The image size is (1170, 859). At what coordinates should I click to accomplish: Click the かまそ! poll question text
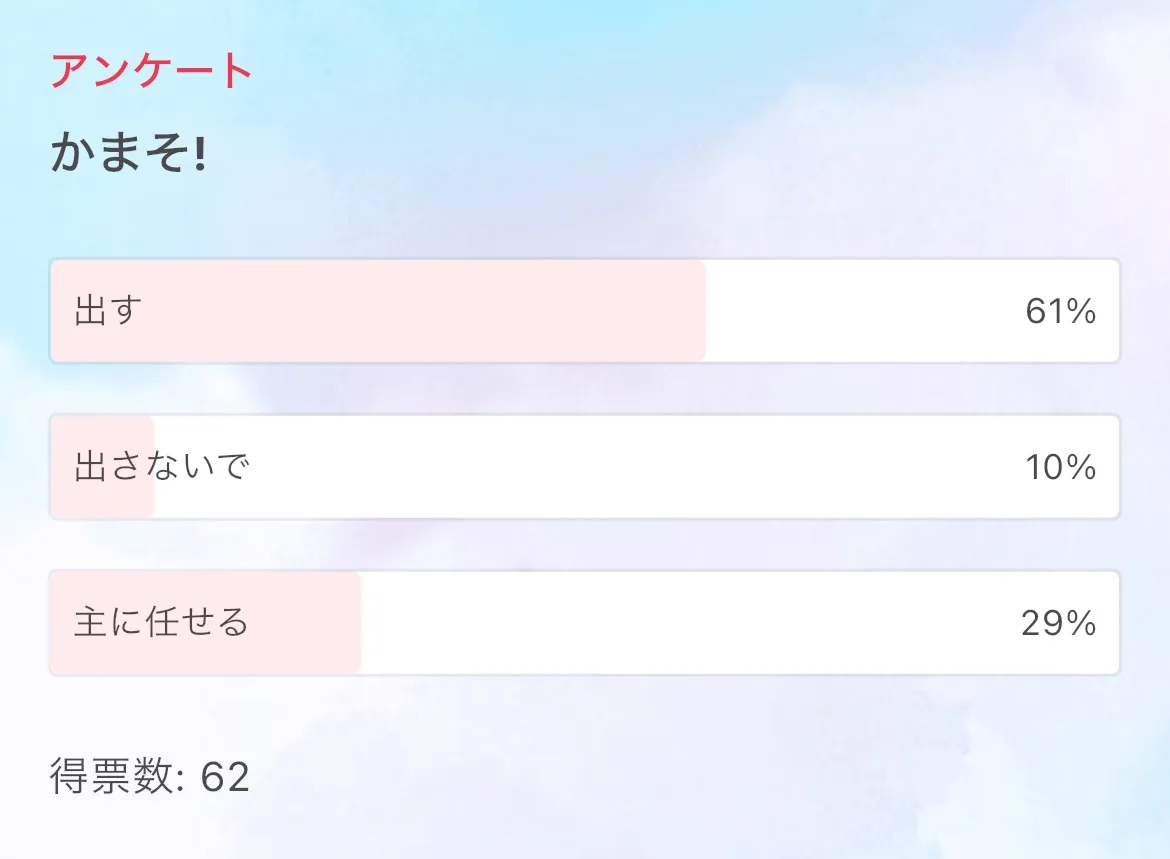(128, 155)
